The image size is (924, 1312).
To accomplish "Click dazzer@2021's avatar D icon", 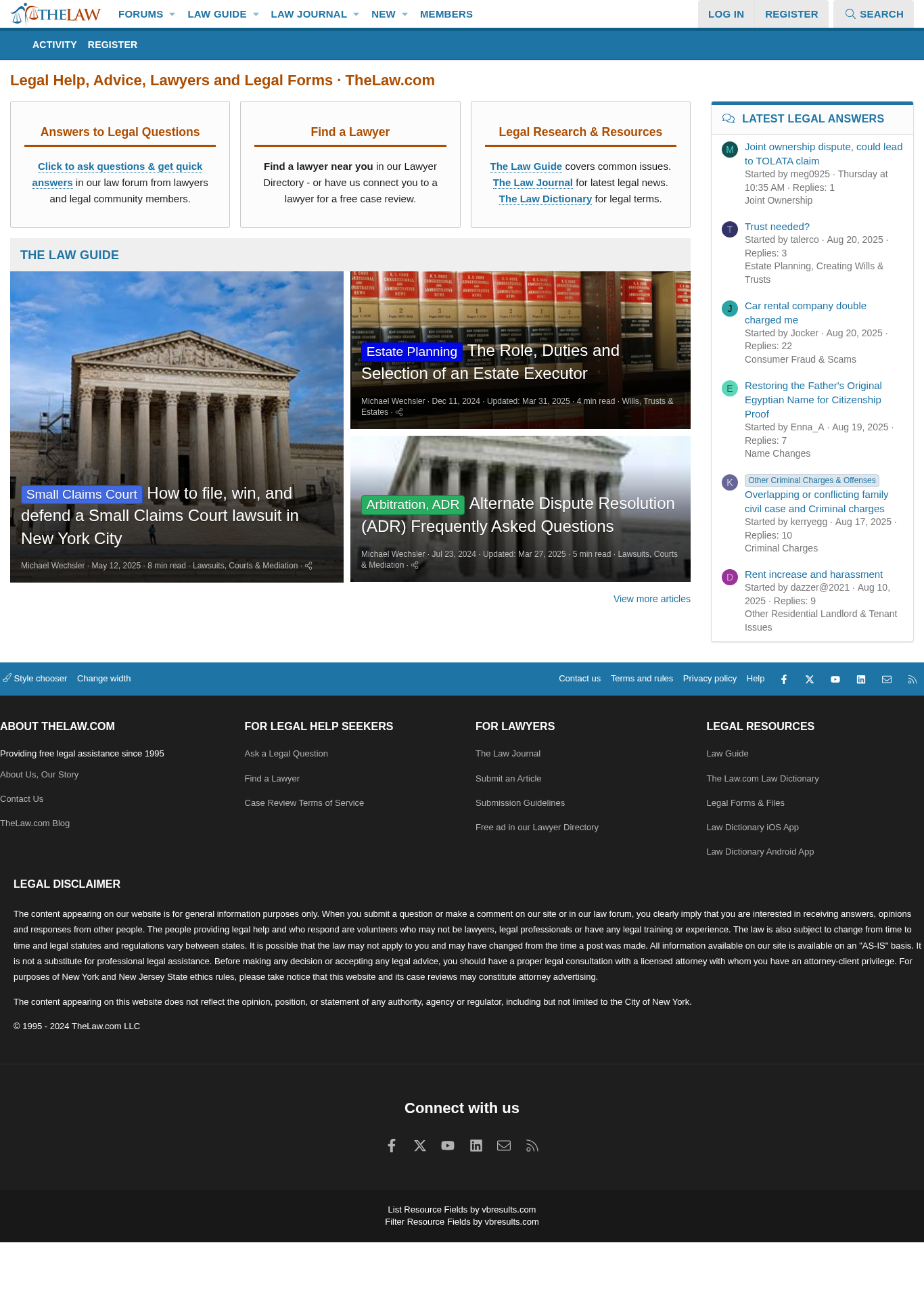I will click(730, 577).
